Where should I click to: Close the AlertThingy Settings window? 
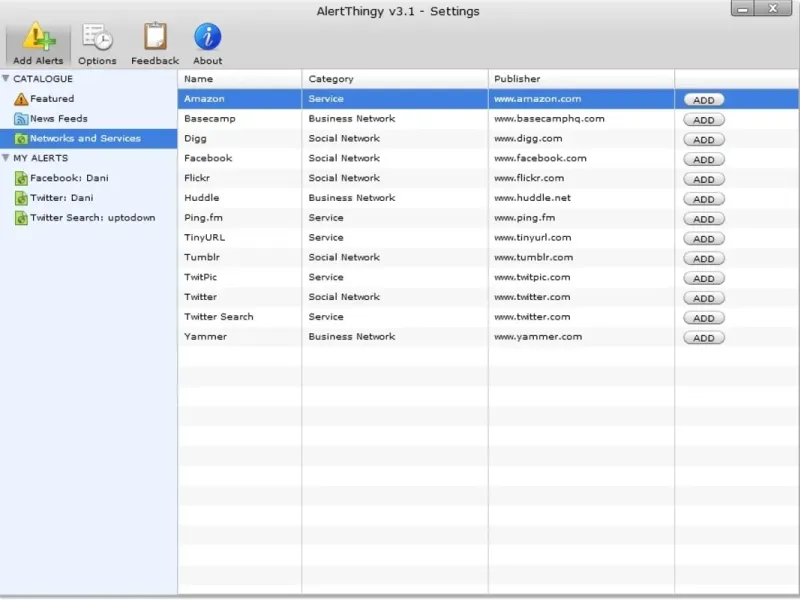[x=775, y=9]
